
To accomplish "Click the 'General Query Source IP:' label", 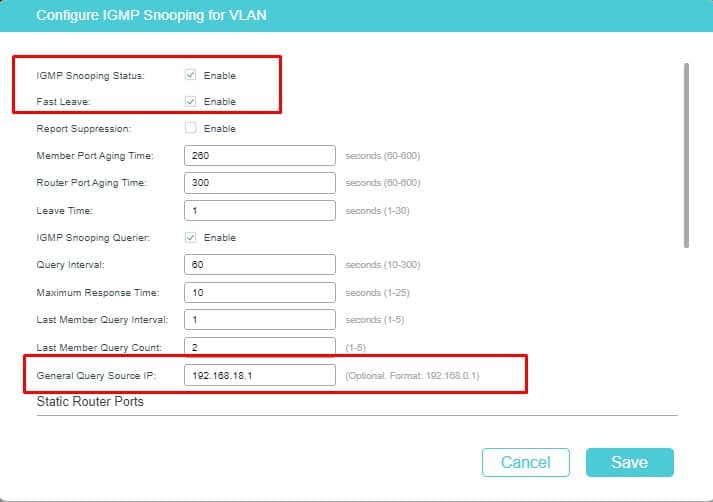I will pos(96,376).
